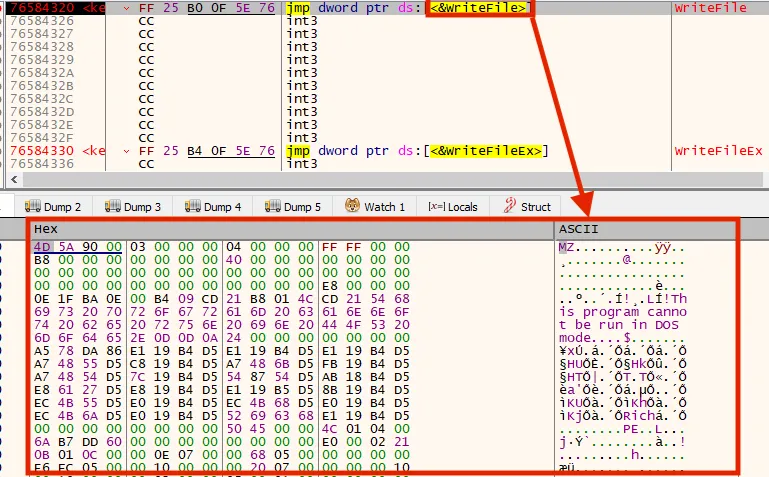Screen dimensions: 769x477
Task: Select the 7C byte in the hex dump
Action: (x=138, y=377)
